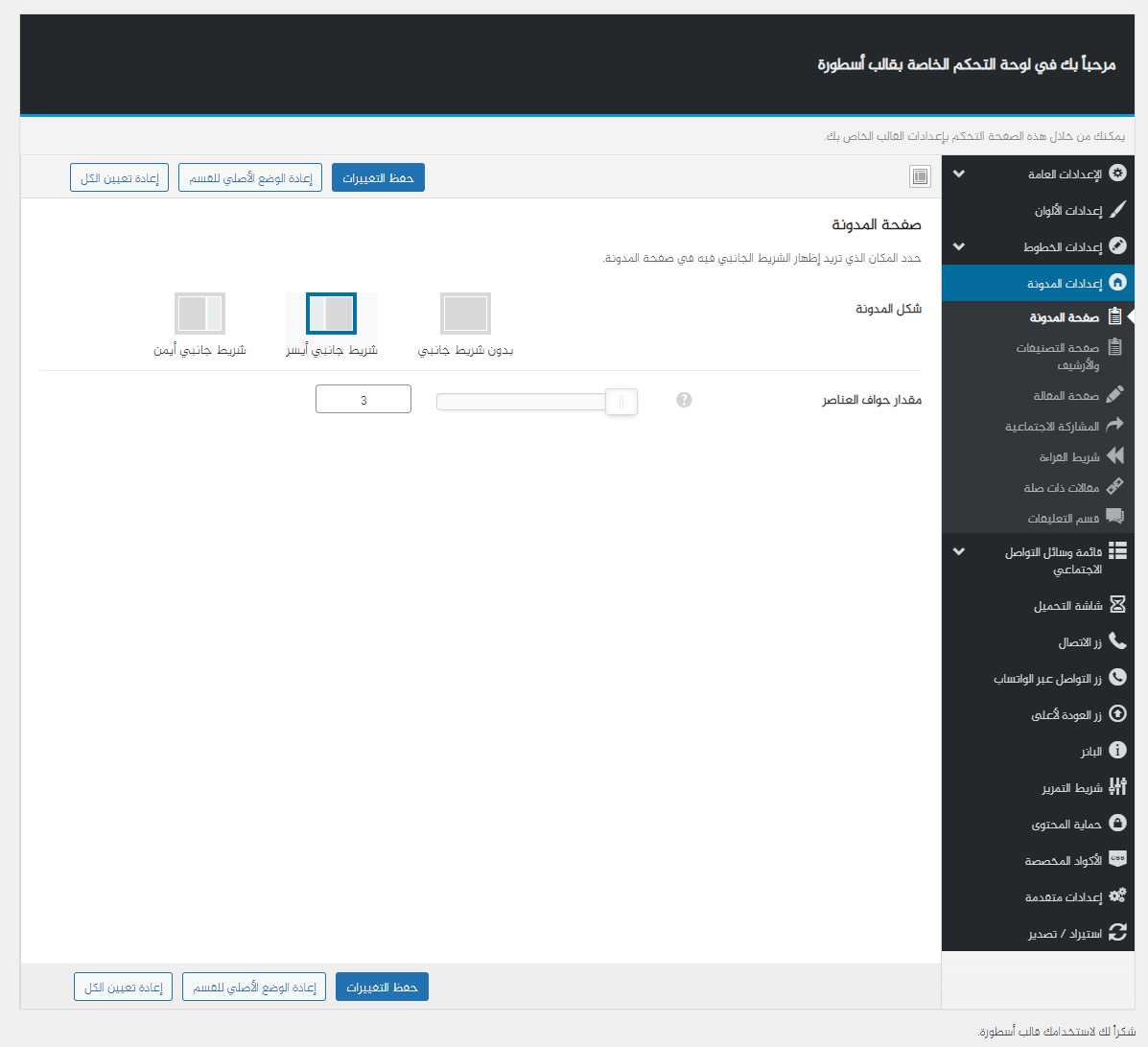The image size is (1148, 1047).
Task: Click the call button phone icon
Action: (x=1117, y=641)
